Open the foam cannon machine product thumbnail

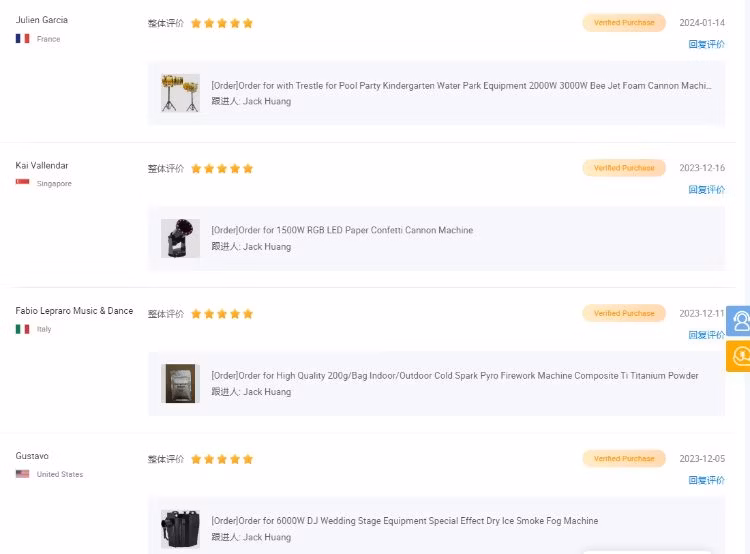pos(181,93)
